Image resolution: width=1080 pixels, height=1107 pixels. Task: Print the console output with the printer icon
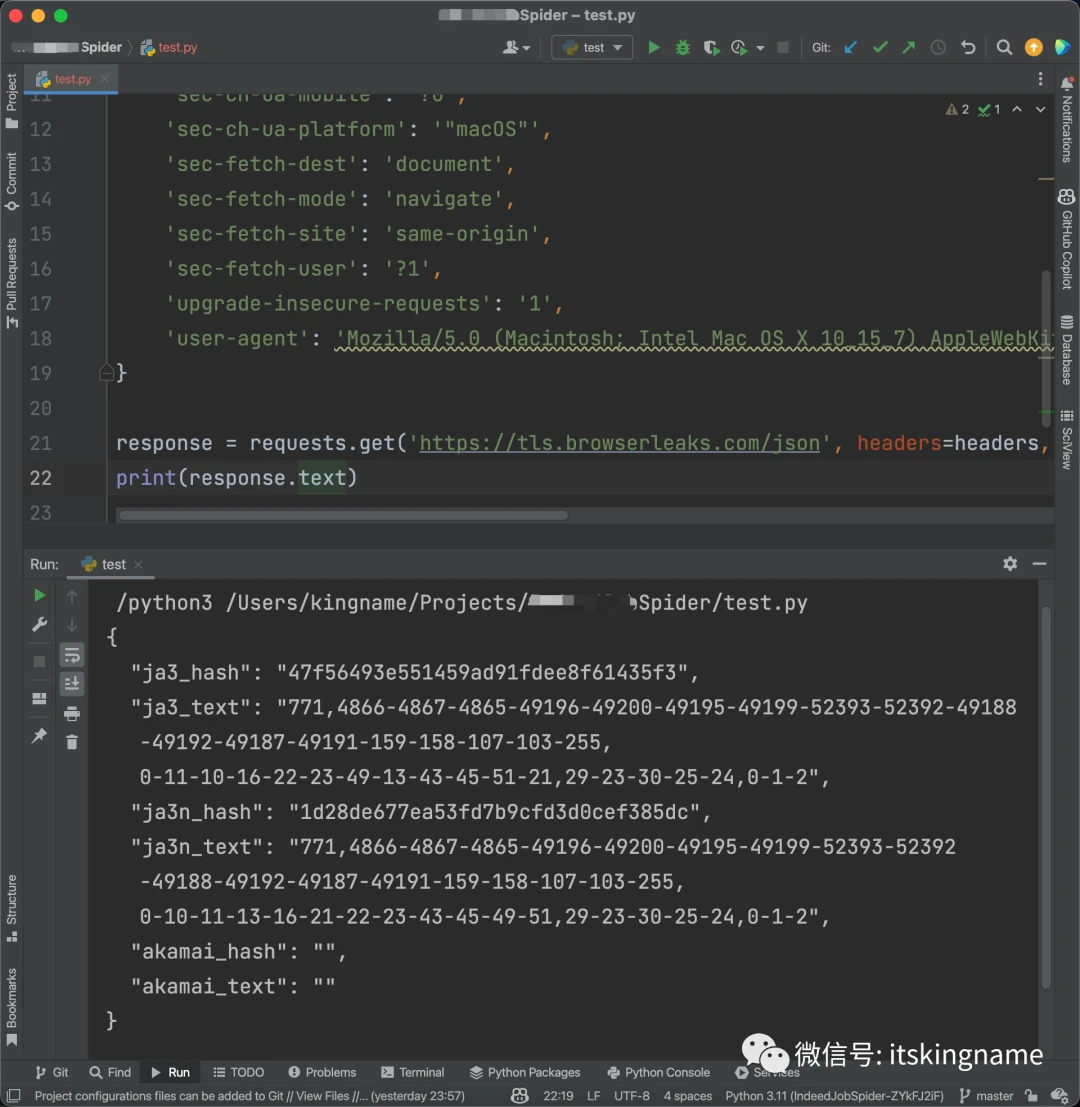coord(72,714)
